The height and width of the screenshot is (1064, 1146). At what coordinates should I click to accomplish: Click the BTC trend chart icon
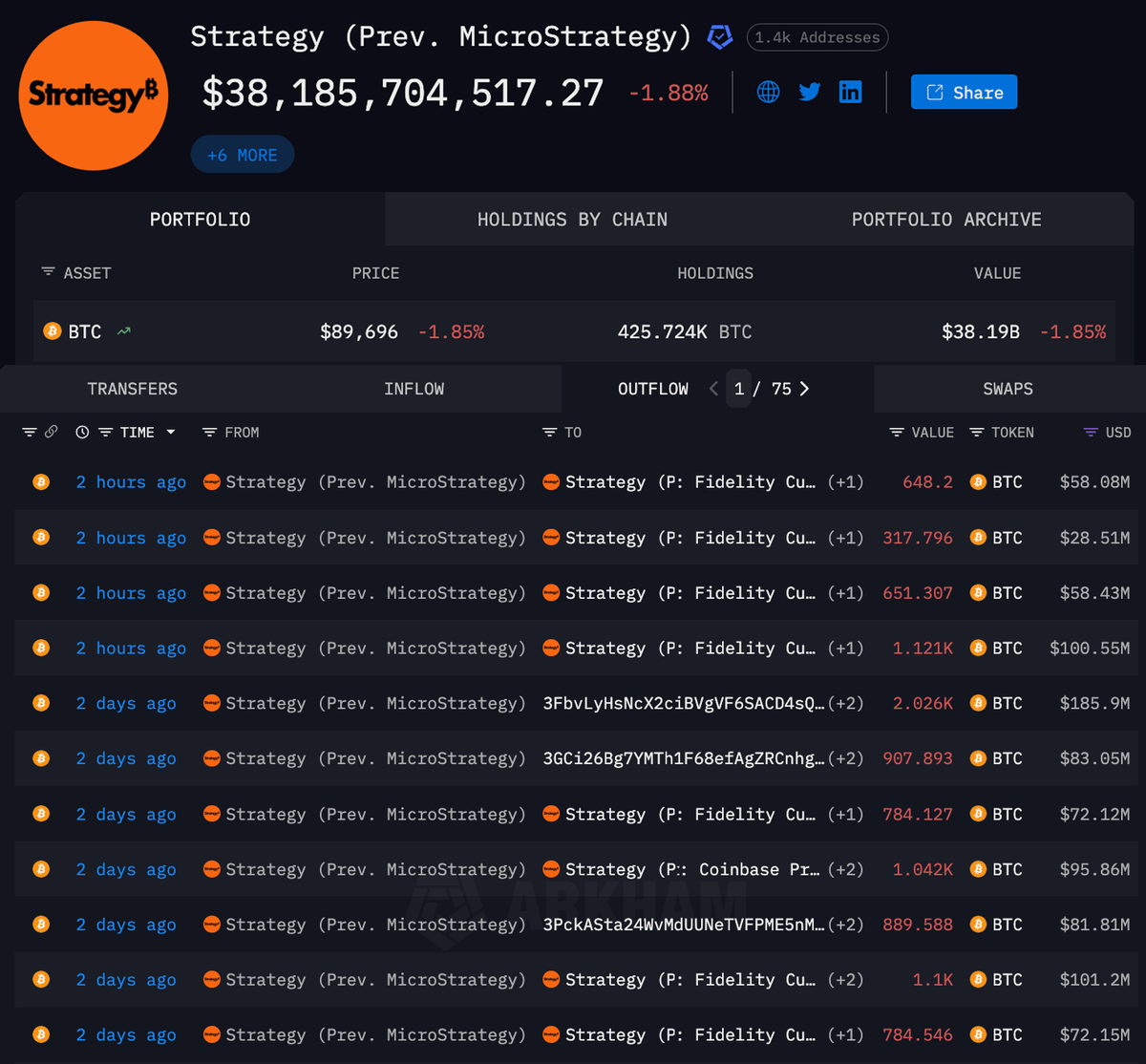124,331
